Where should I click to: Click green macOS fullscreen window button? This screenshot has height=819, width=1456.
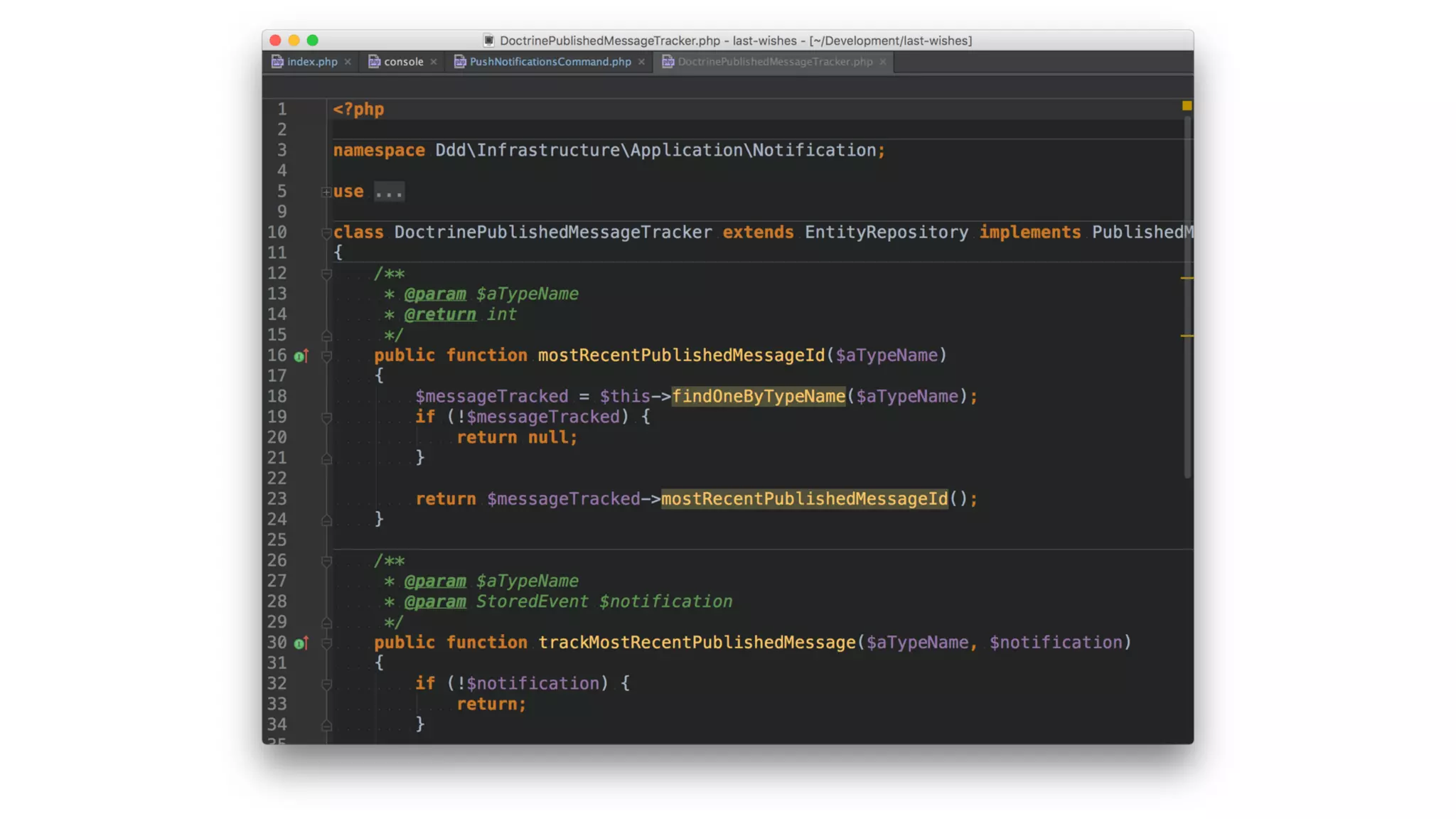(x=312, y=41)
